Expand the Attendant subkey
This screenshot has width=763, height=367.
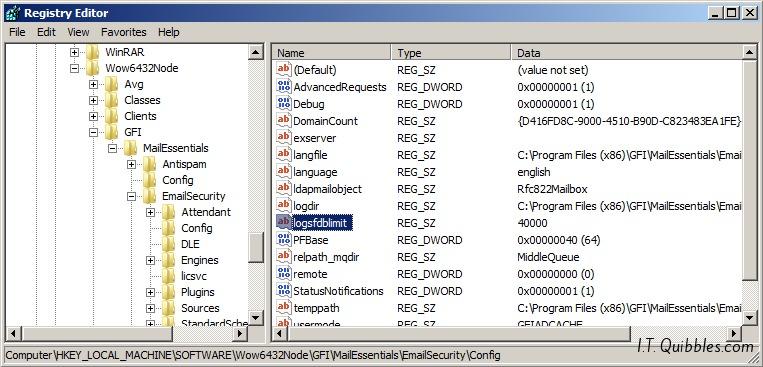click(x=150, y=212)
